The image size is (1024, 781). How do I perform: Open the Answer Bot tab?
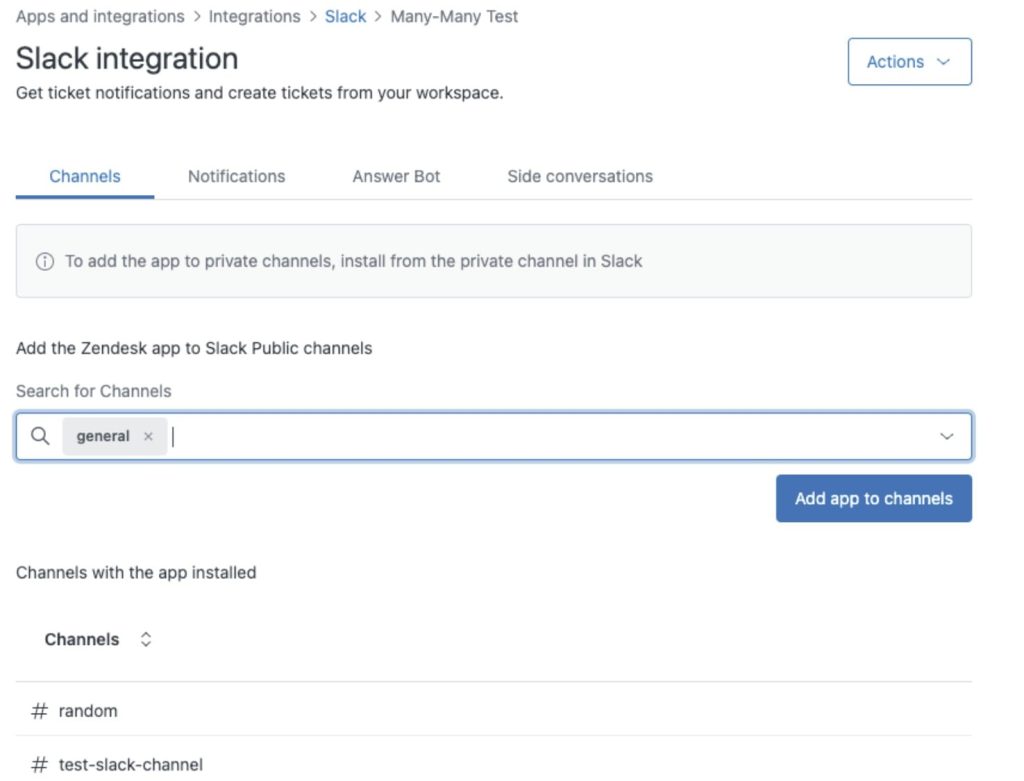coord(396,176)
